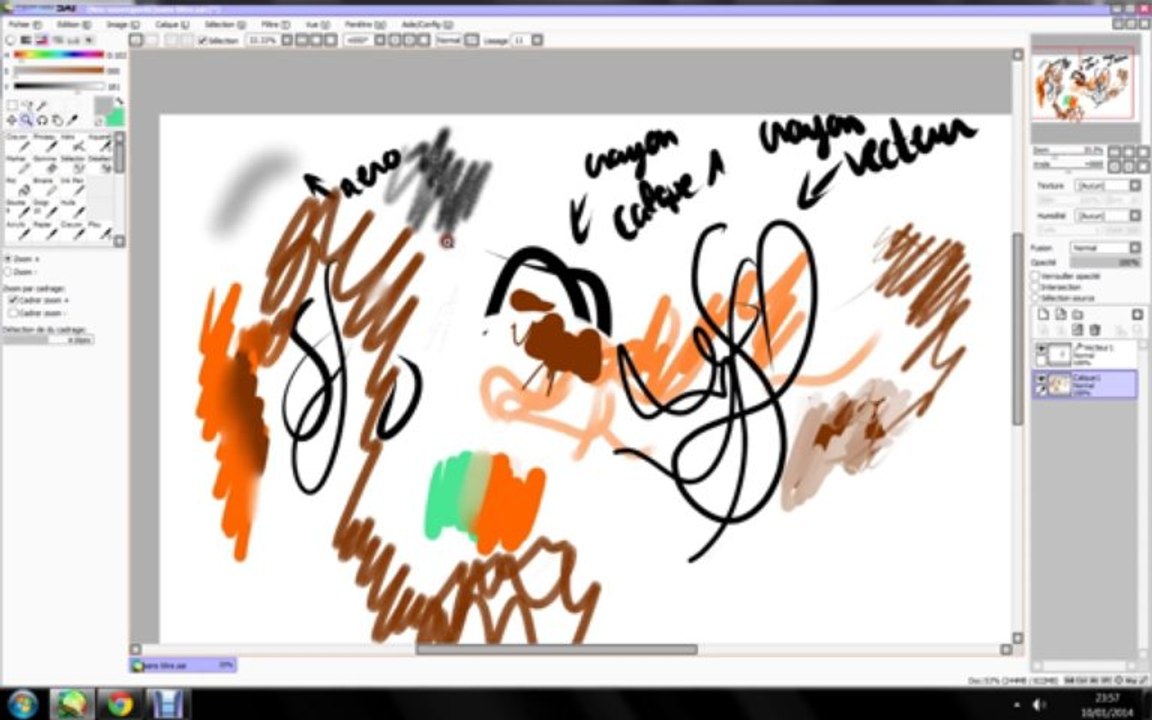Image resolution: width=1152 pixels, height=720 pixels.
Task: Open the rotation angle dropdown in toolbar
Action: [x=380, y=40]
